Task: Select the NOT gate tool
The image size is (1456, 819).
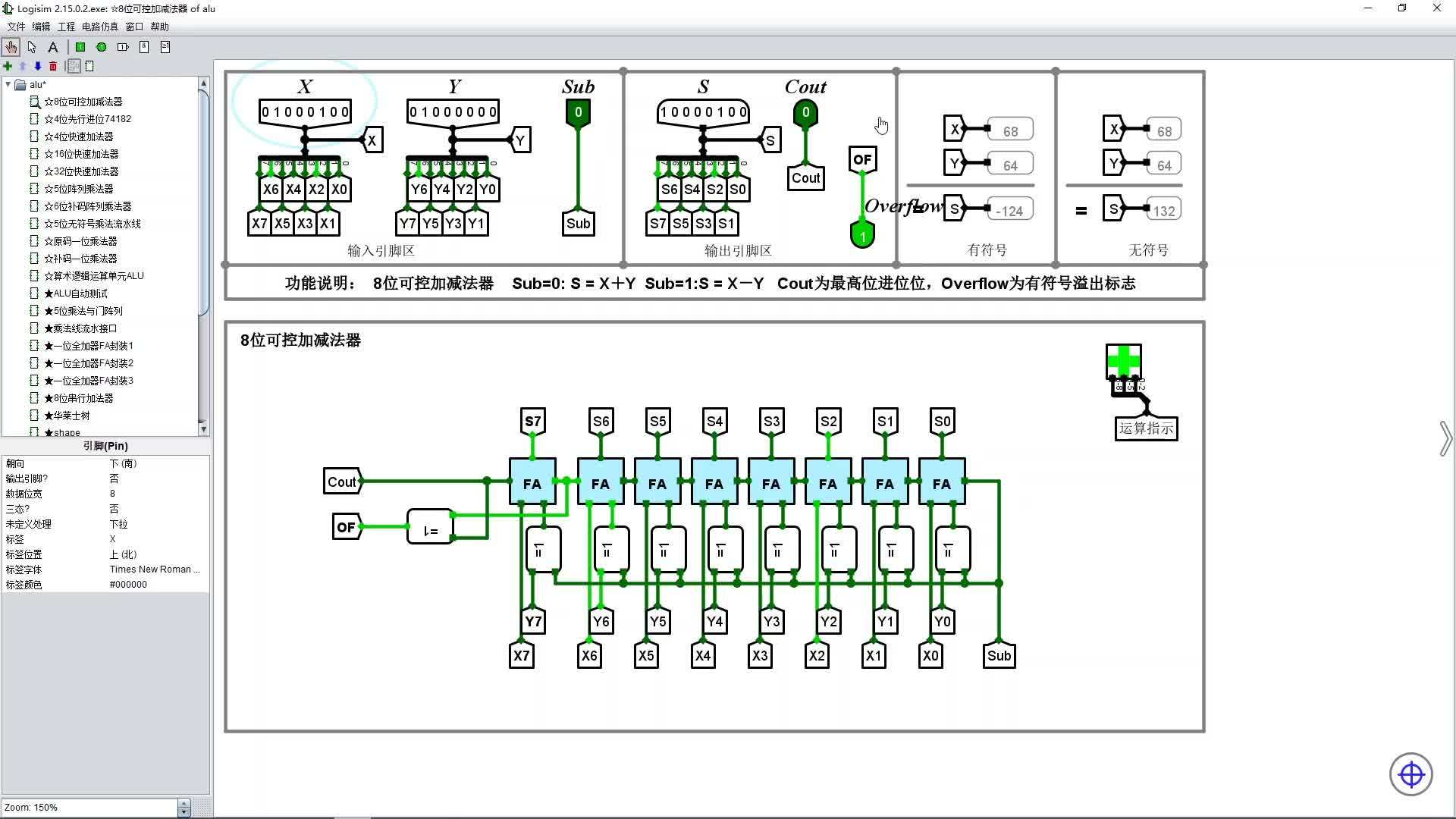Action: tap(122, 47)
